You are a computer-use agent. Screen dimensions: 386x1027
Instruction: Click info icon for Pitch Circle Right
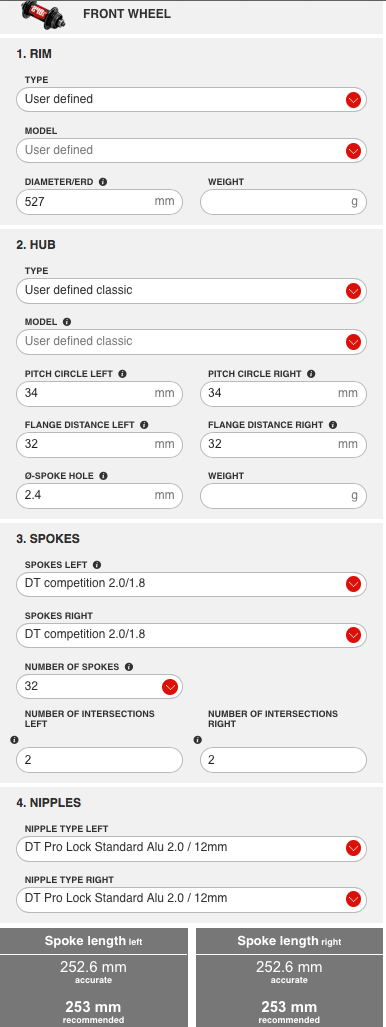click(x=311, y=374)
